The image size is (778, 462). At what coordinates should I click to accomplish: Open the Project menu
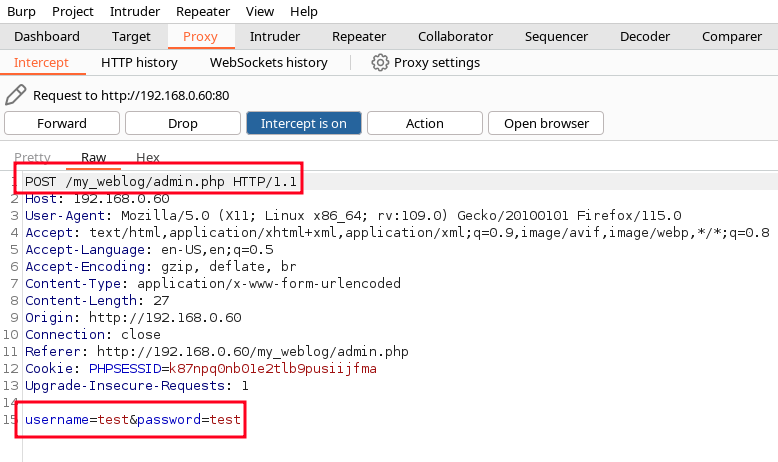tap(72, 11)
